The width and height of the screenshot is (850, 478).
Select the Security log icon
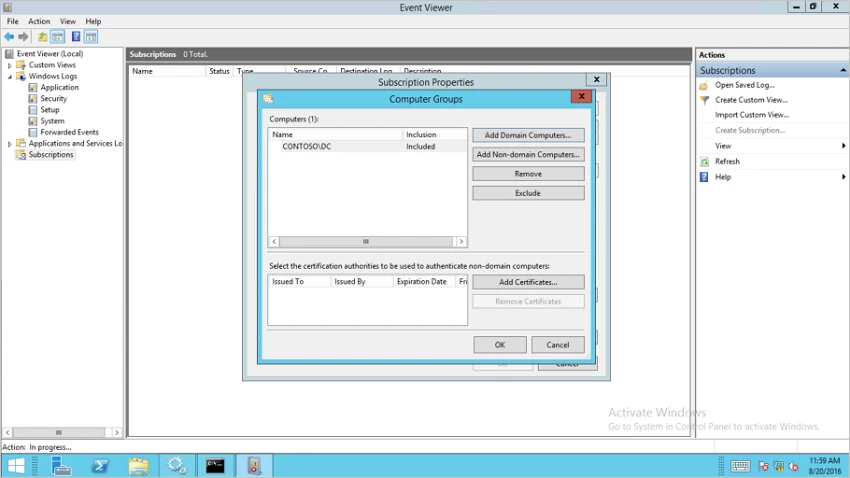[33, 99]
